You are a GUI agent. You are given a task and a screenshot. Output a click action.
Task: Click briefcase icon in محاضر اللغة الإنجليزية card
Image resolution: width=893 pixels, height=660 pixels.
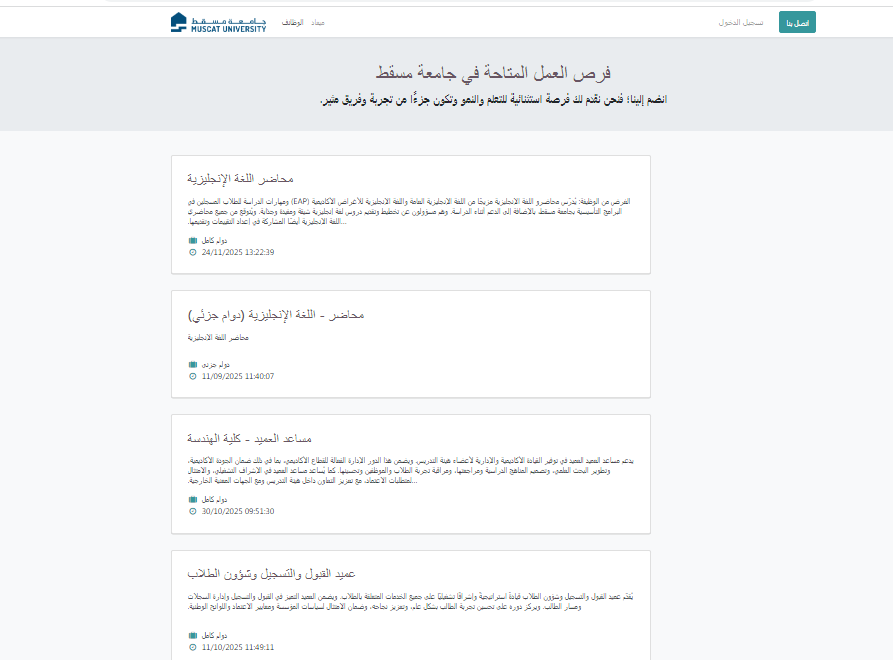(x=193, y=241)
